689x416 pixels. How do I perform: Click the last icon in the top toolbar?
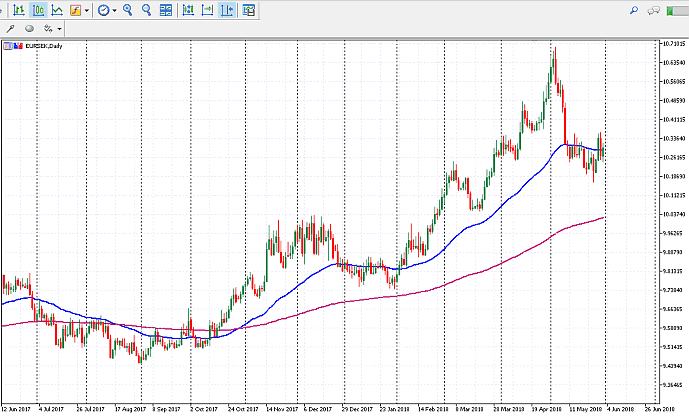click(x=247, y=10)
